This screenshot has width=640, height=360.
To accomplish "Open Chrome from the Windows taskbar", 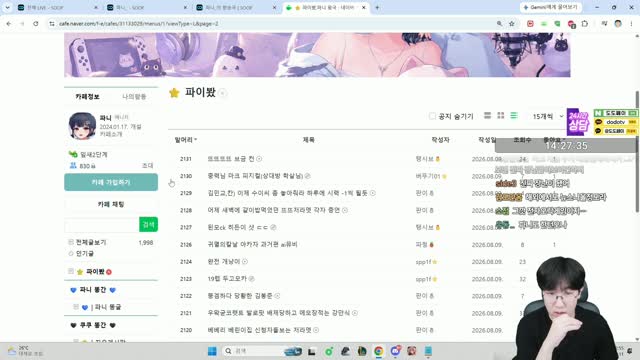I will click(x=379, y=351).
